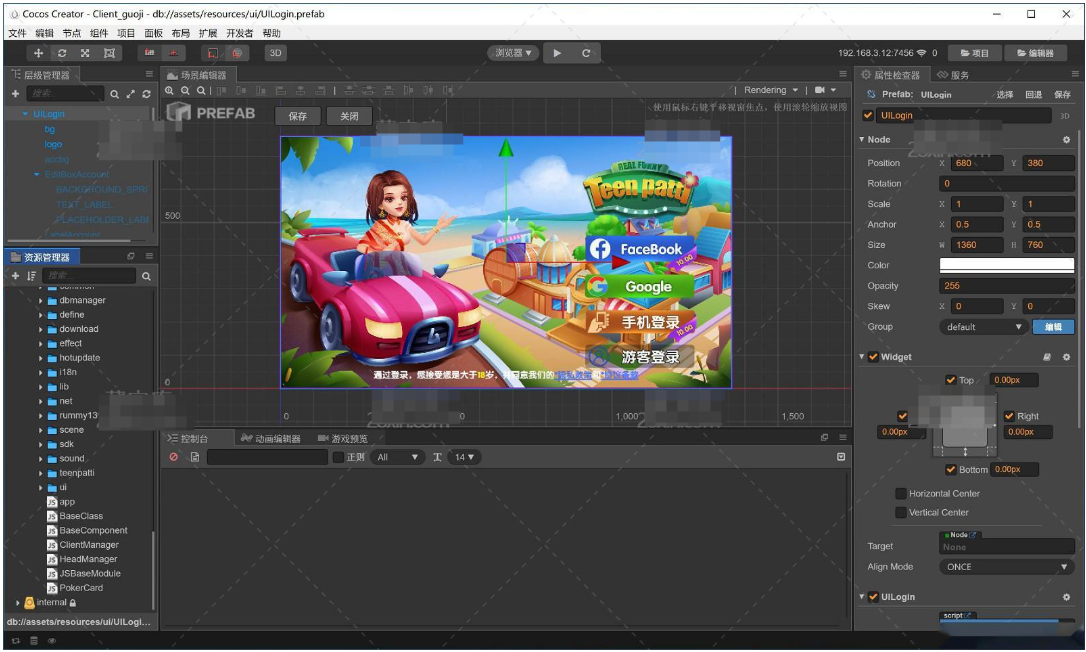Screen dimensions: 1086x652
Task: Click the 保存 button in scene editor
Action: click(x=298, y=116)
